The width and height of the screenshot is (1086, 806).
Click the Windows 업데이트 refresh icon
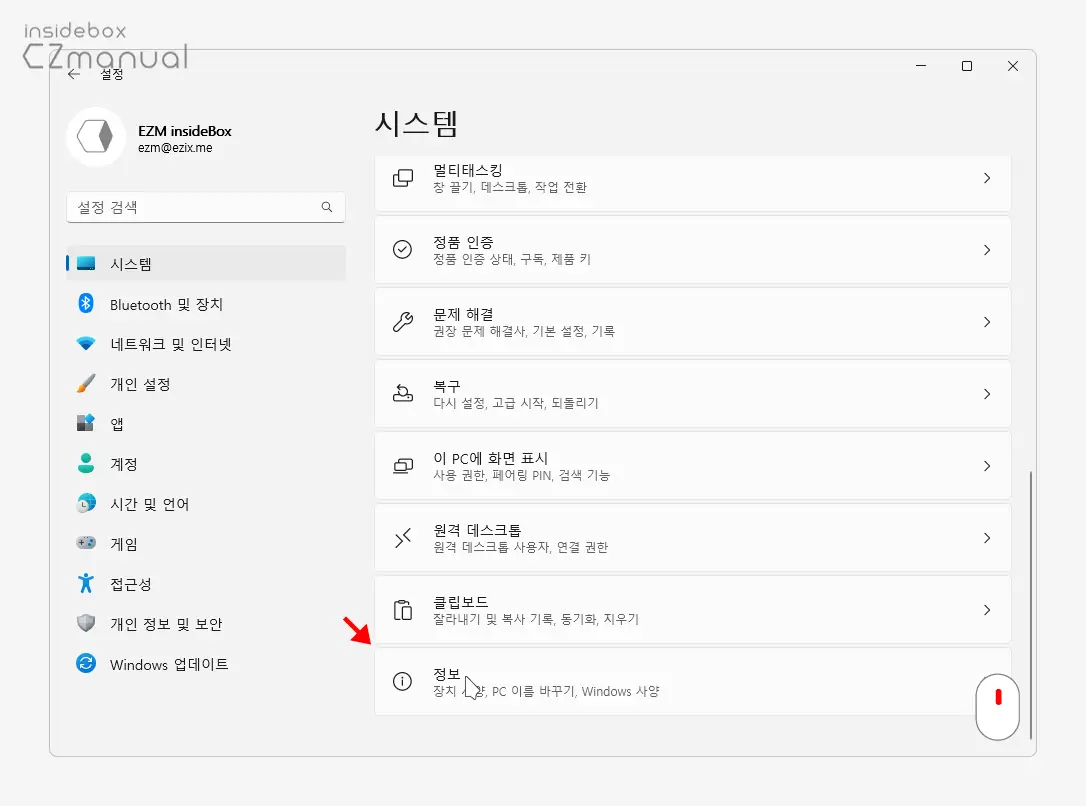coord(86,663)
